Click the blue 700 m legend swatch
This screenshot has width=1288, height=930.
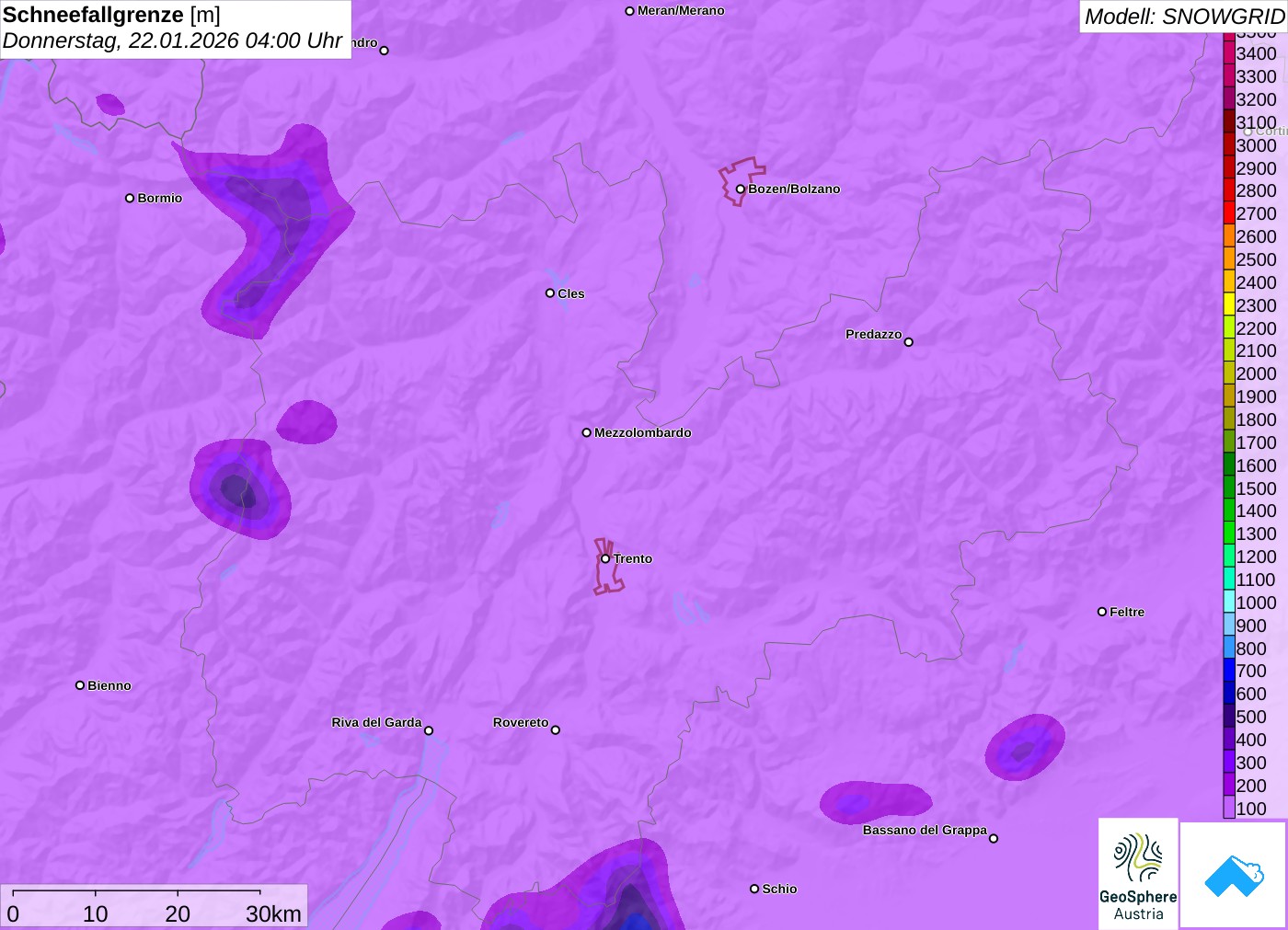point(1229,671)
